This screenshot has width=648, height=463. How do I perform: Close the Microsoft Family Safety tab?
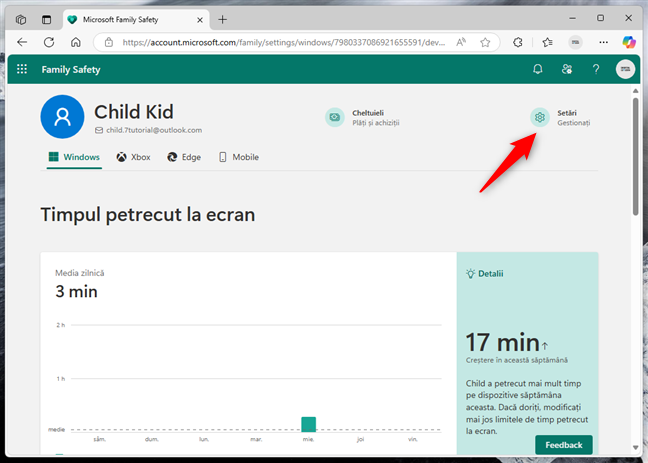[200, 20]
